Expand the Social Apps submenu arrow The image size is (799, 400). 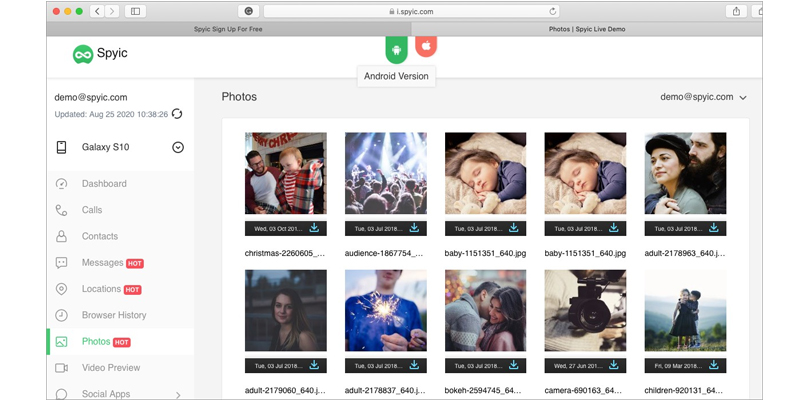[x=178, y=394]
